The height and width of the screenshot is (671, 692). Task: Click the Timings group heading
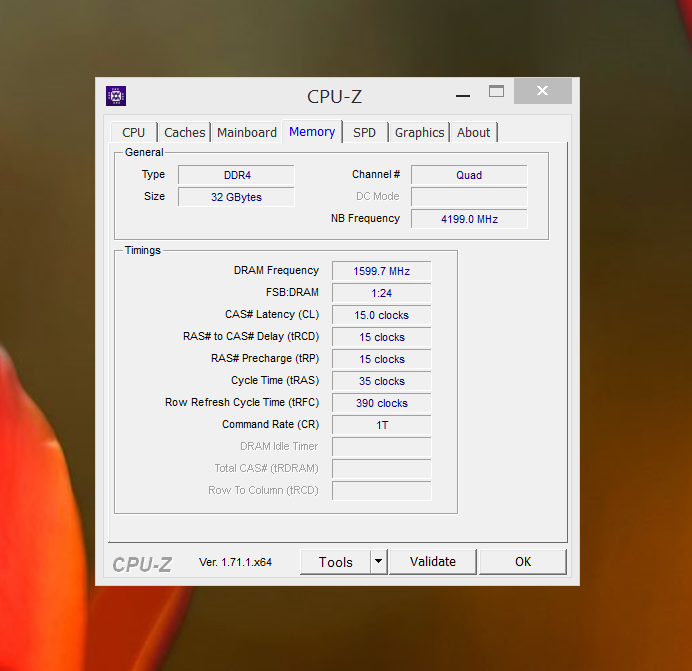143,250
